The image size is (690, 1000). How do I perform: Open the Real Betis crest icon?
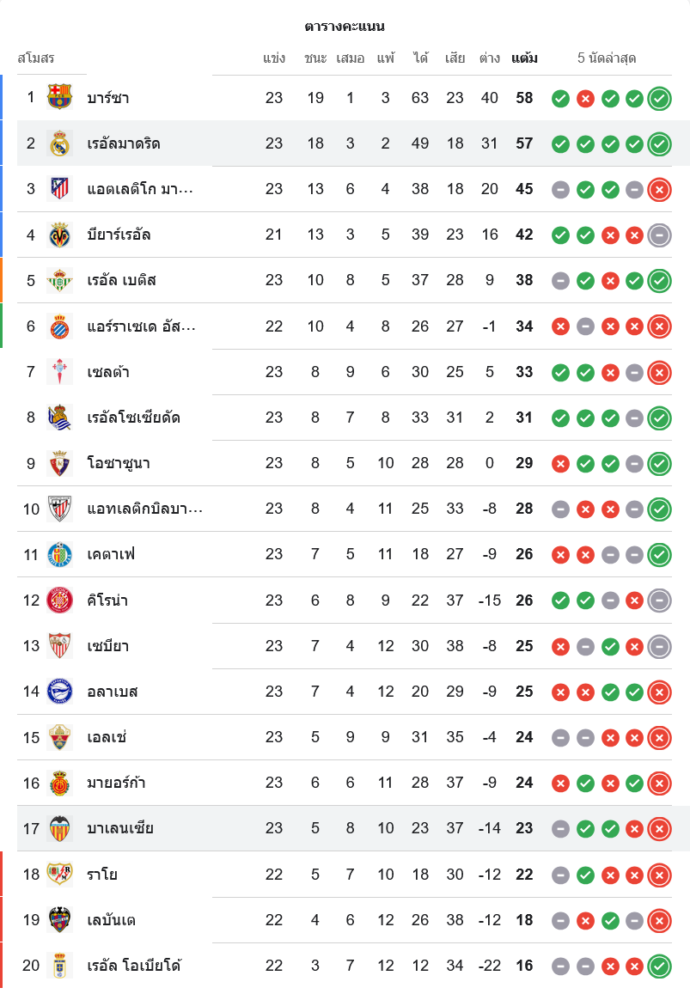60,281
